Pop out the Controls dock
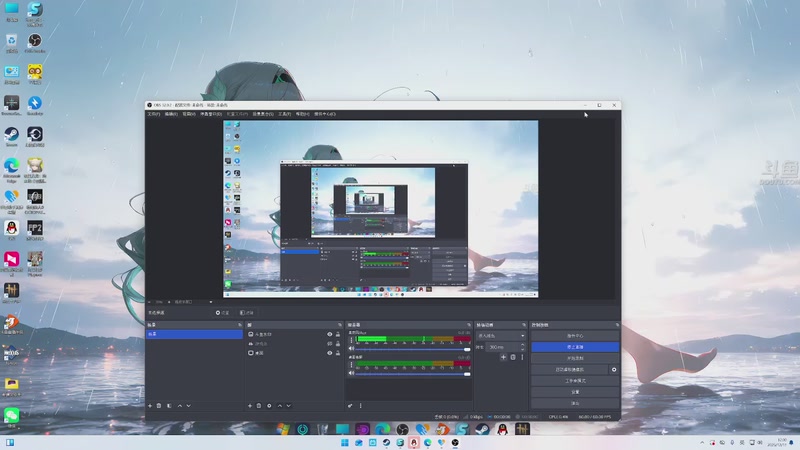The height and width of the screenshot is (450, 800). [617, 325]
